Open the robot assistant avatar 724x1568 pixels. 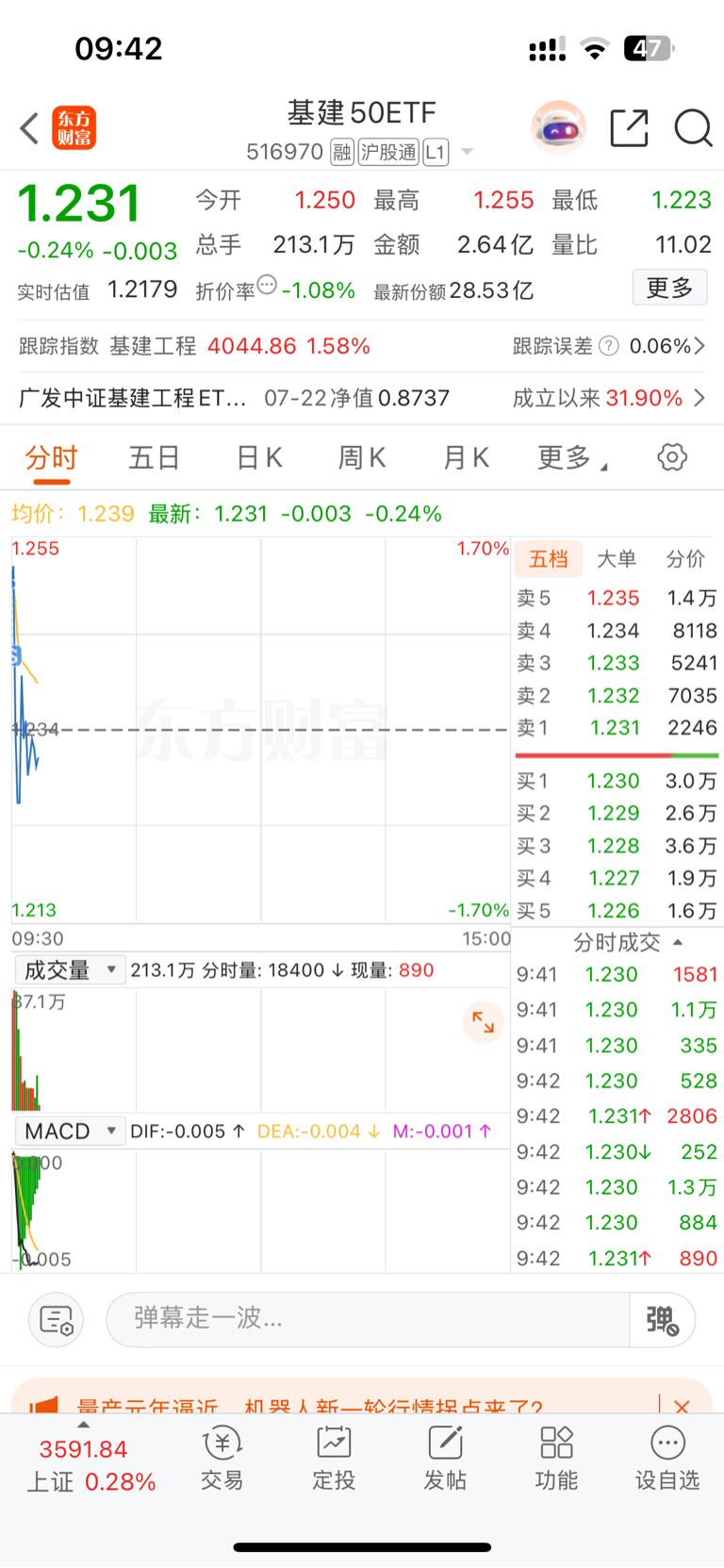point(558,127)
